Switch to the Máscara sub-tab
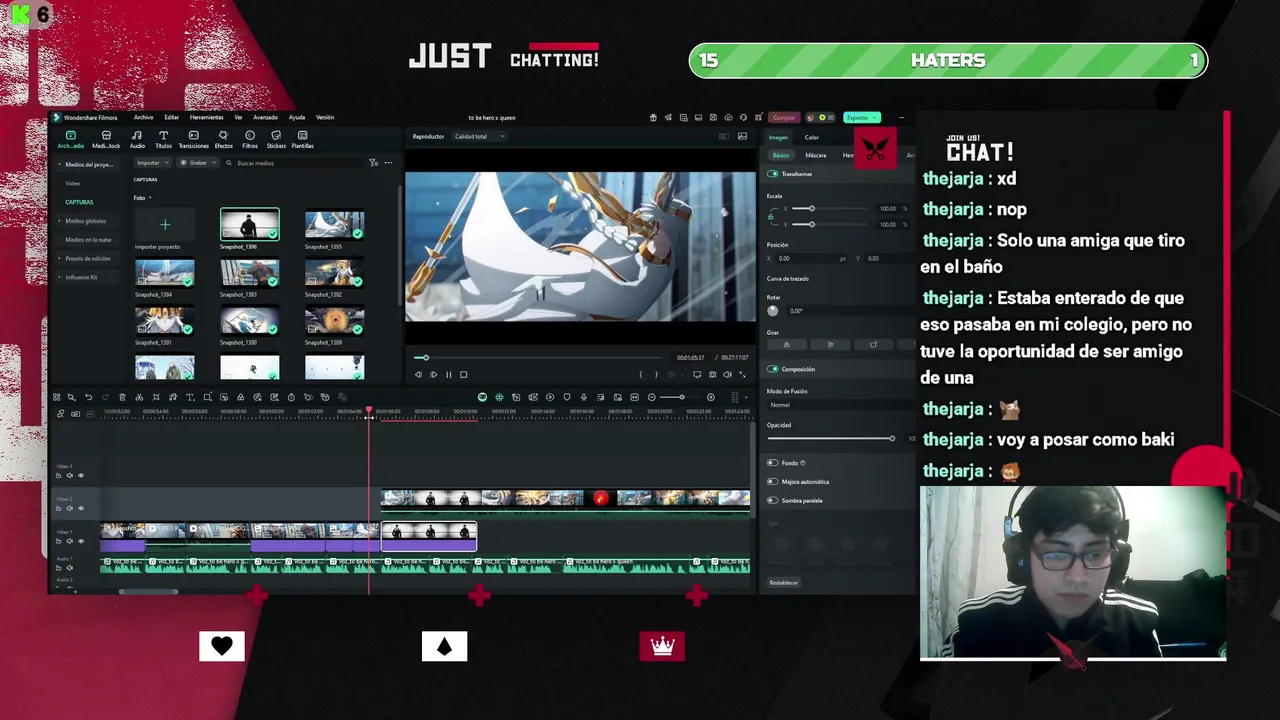The height and width of the screenshot is (720, 1280). [x=816, y=155]
